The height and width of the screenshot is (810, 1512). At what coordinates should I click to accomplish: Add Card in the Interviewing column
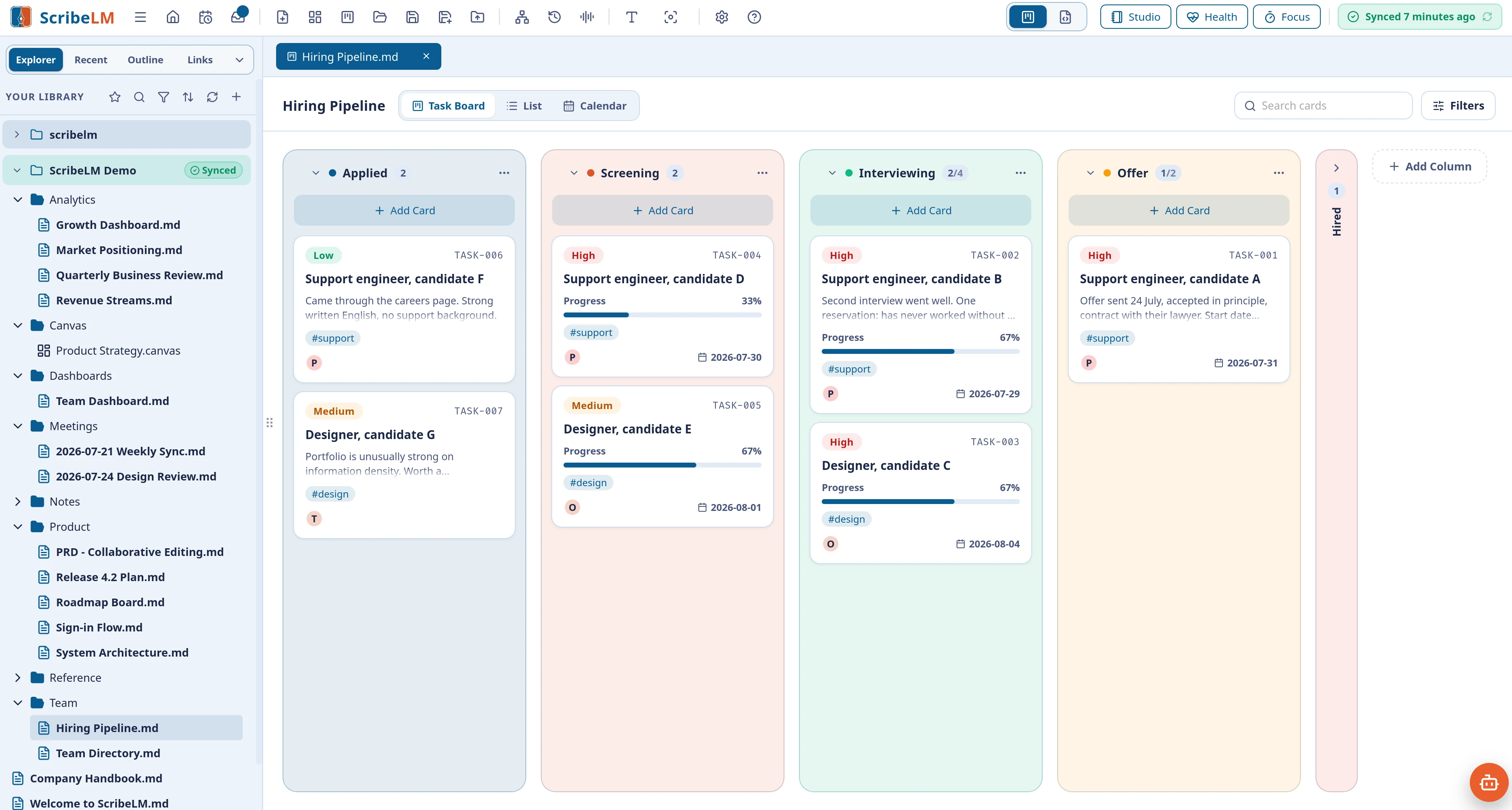click(x=921, y=211)
